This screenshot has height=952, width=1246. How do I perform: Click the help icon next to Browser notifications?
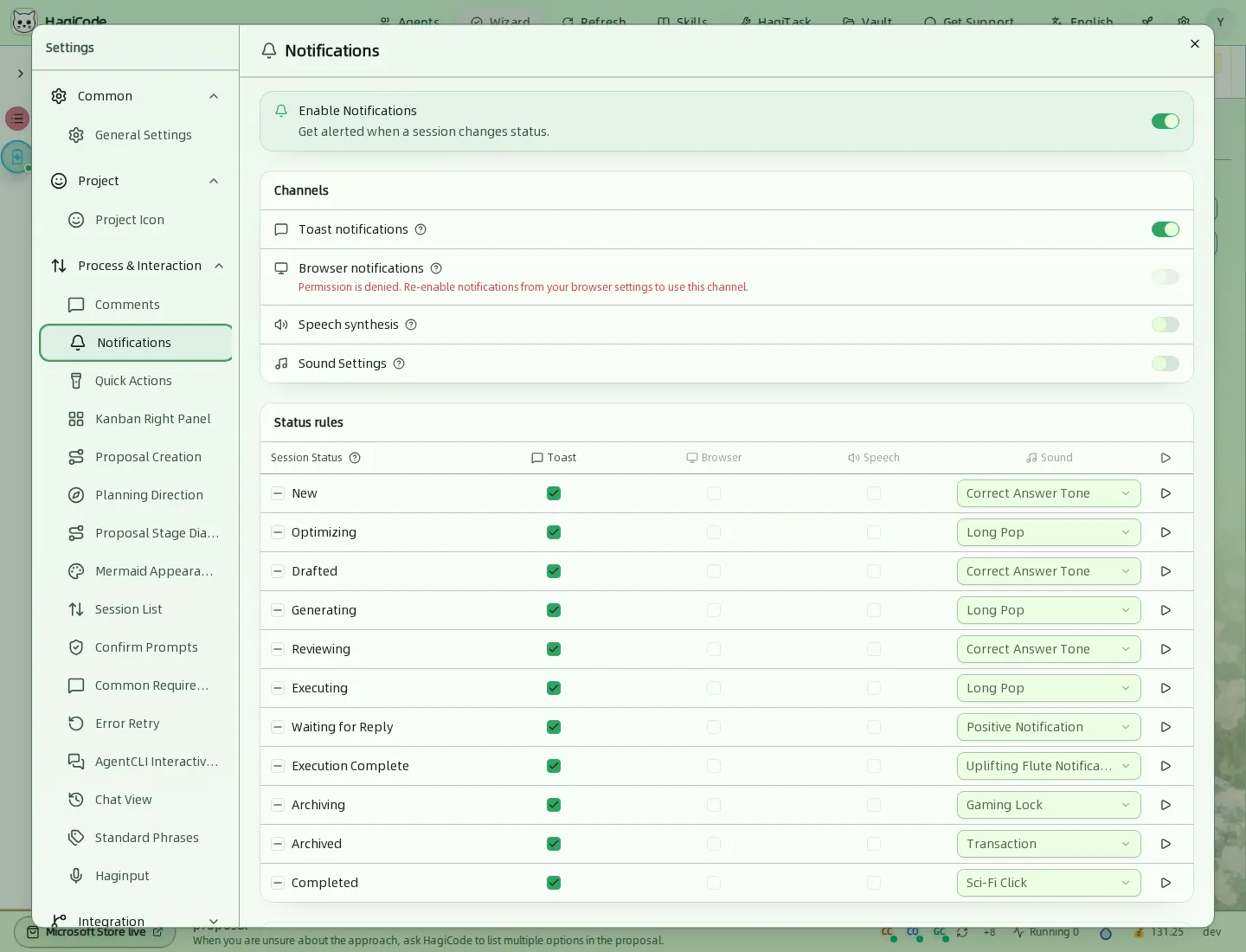pos(436,268)
